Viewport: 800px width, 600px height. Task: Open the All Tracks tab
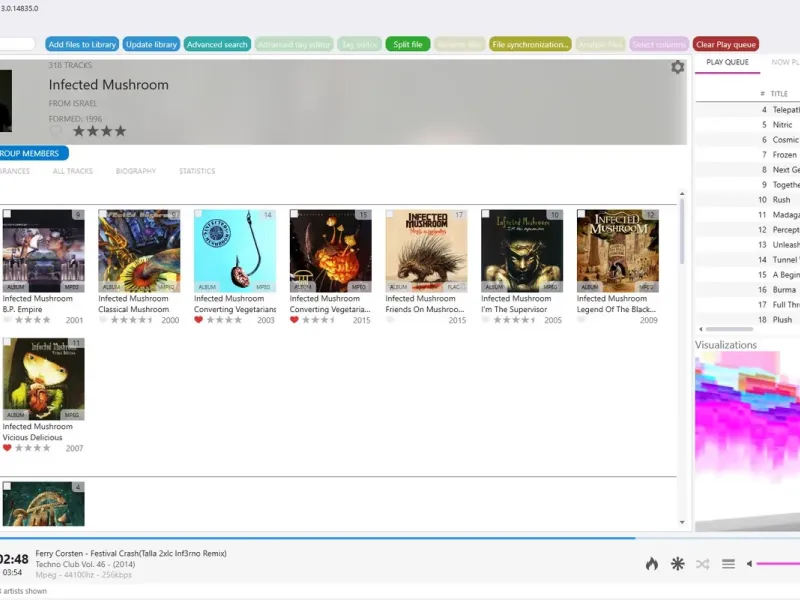72,171
